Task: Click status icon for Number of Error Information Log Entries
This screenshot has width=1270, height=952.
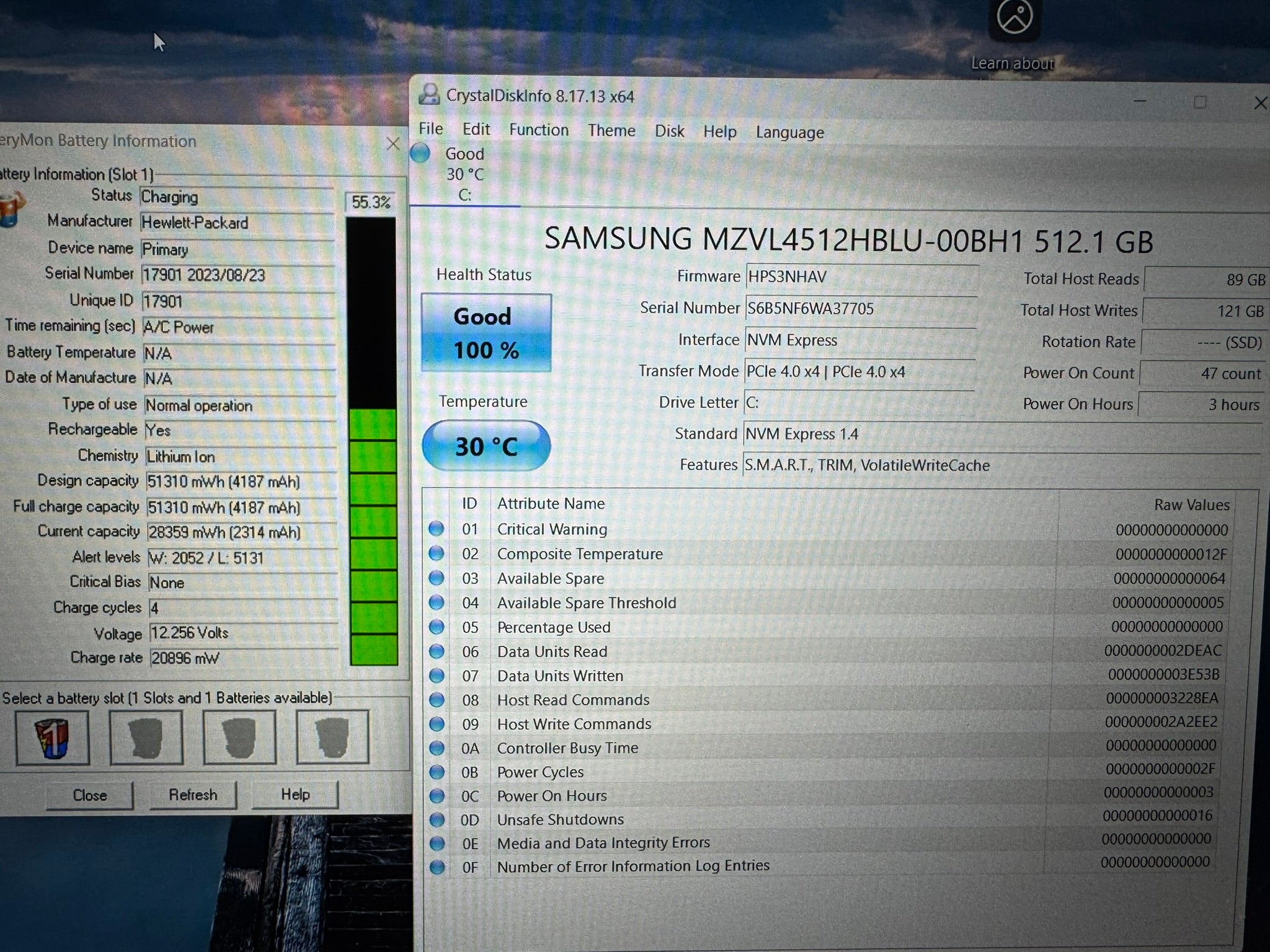Action: click(437, 866)
